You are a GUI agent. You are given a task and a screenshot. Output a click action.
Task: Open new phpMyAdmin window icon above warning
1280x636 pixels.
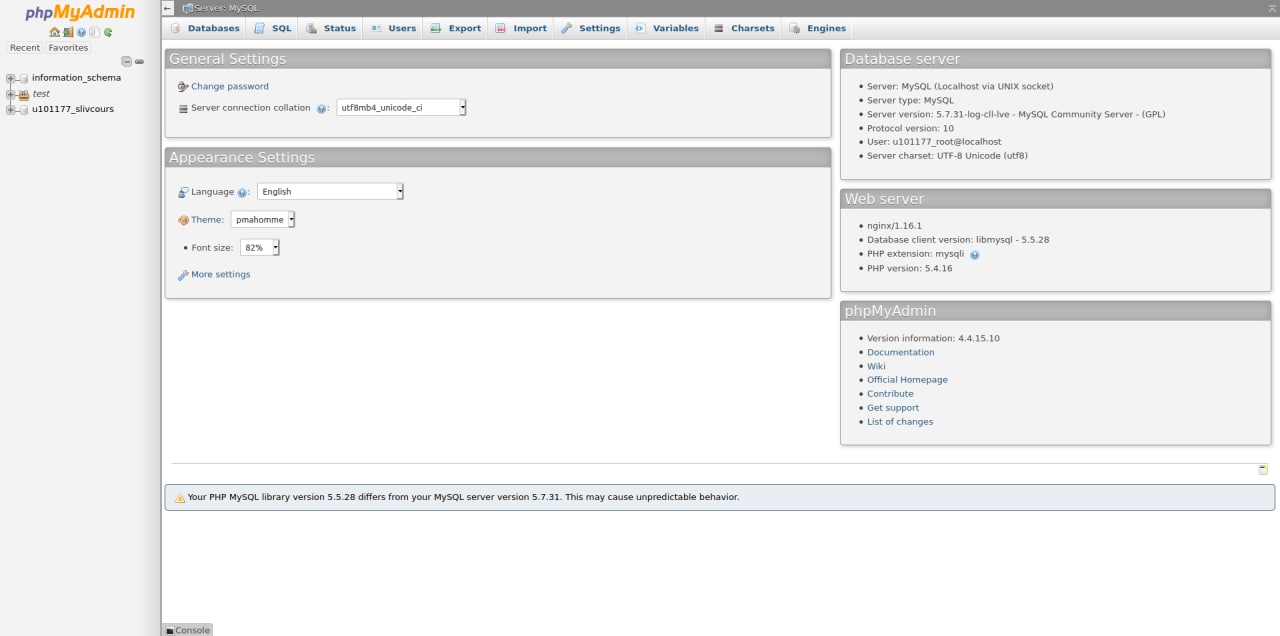(1263, 469)
